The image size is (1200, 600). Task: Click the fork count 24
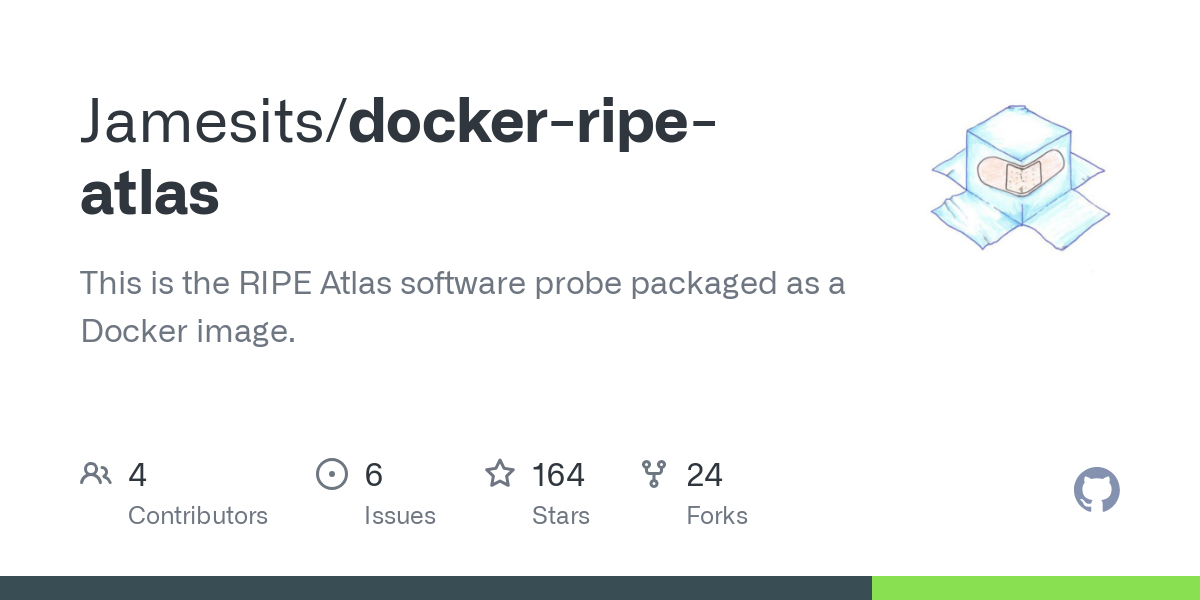pos(704,475)
